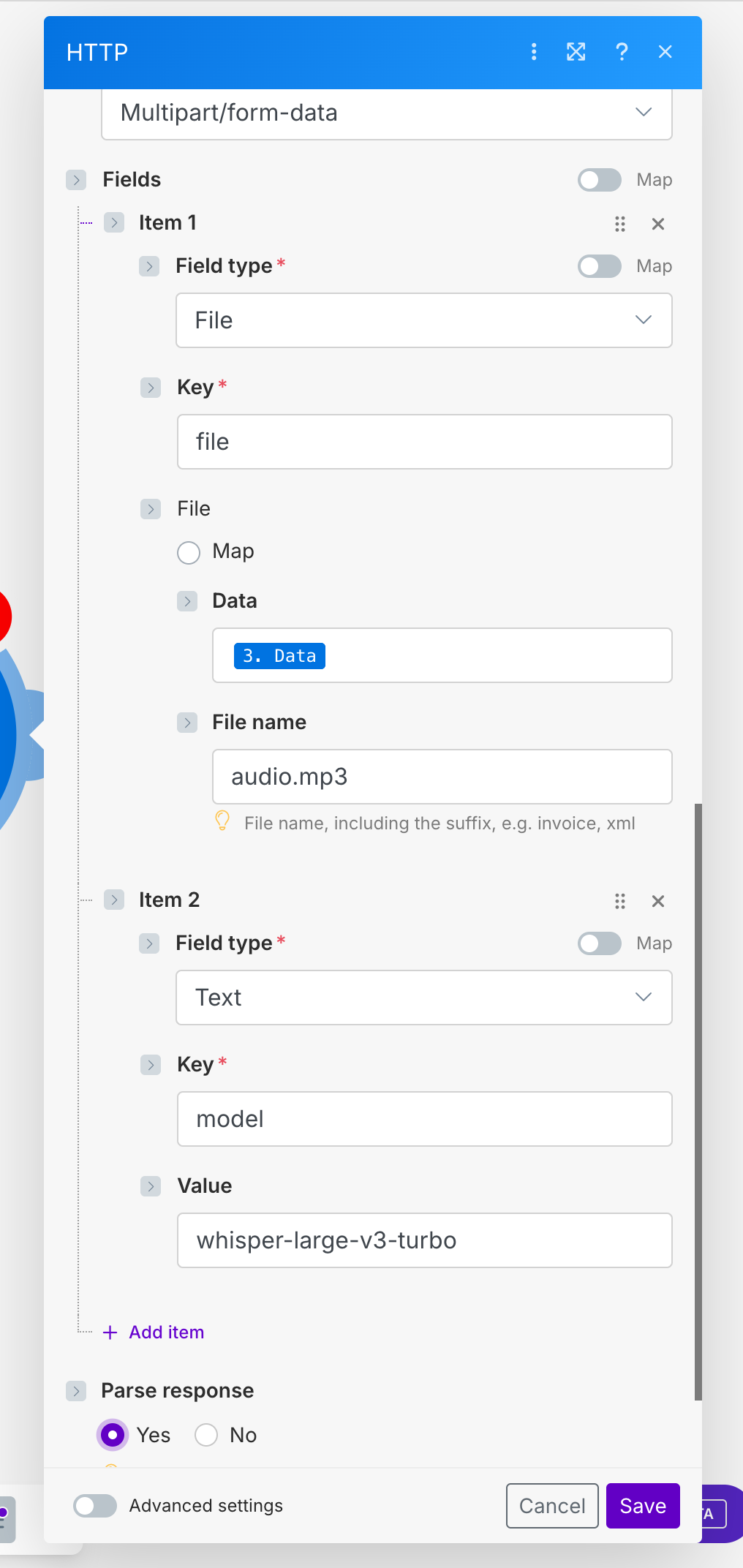Select the 3. Data mapped variable pill
The width and height of the screenshot is (743, 1568).
coord(279,656)
